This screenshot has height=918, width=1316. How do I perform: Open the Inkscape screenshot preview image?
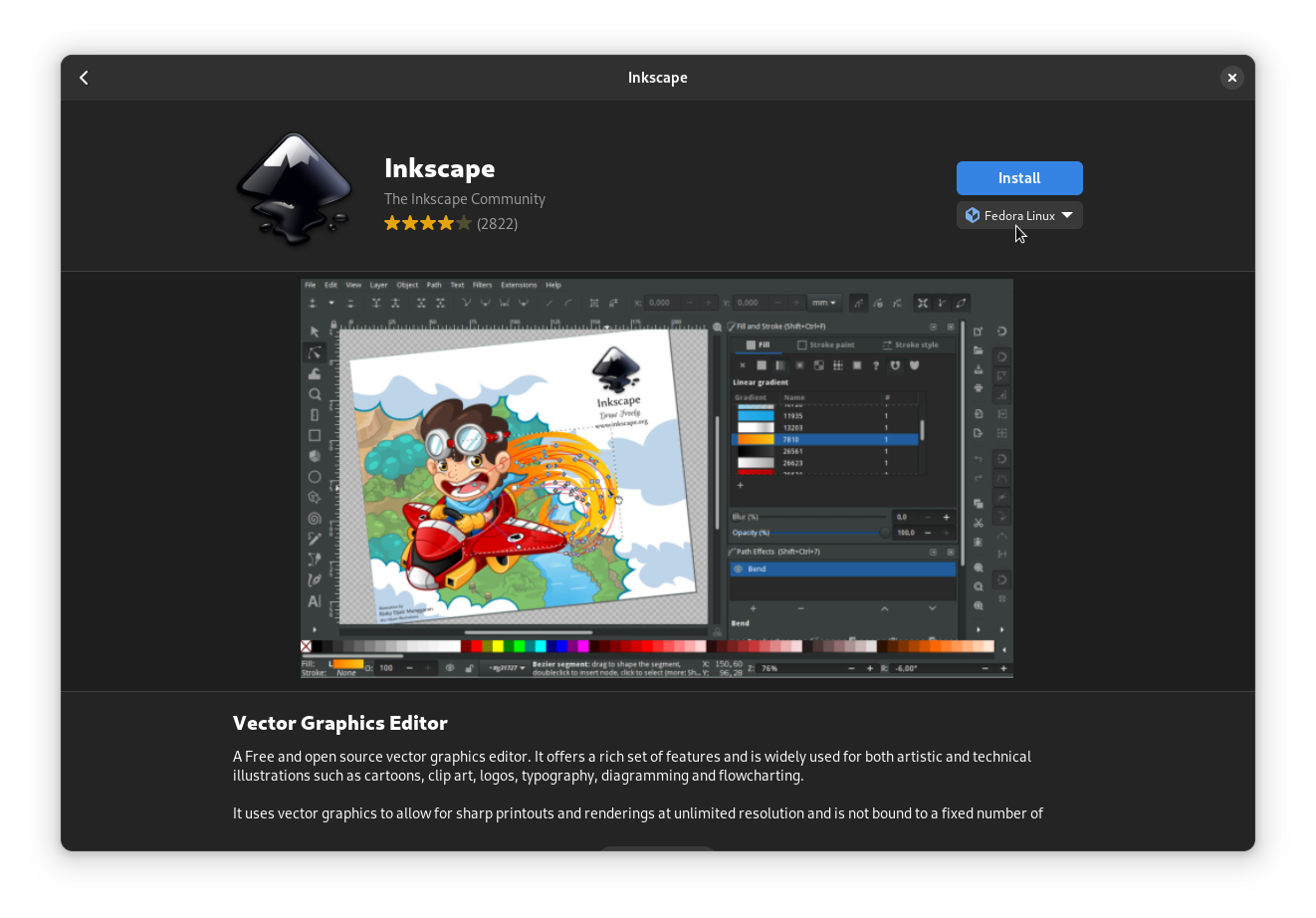(x=657, y=479)
